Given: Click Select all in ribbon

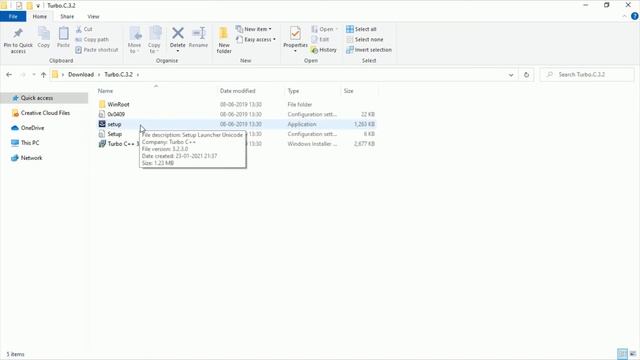Looking at the screenshot, I should click(x=361, y=29).
